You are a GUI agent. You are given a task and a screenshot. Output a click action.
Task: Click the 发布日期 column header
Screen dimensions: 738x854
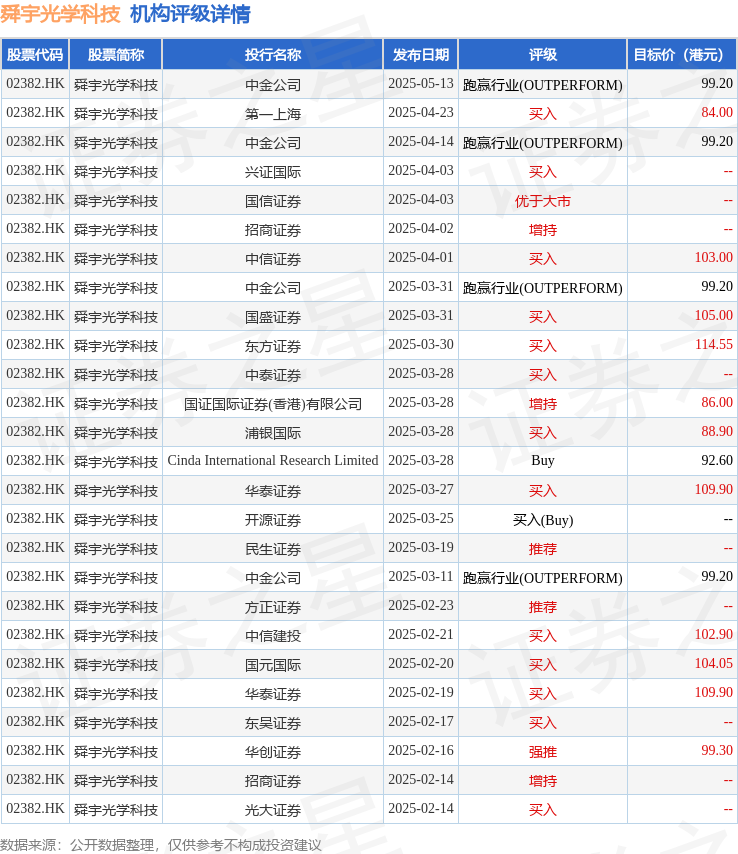421,54
